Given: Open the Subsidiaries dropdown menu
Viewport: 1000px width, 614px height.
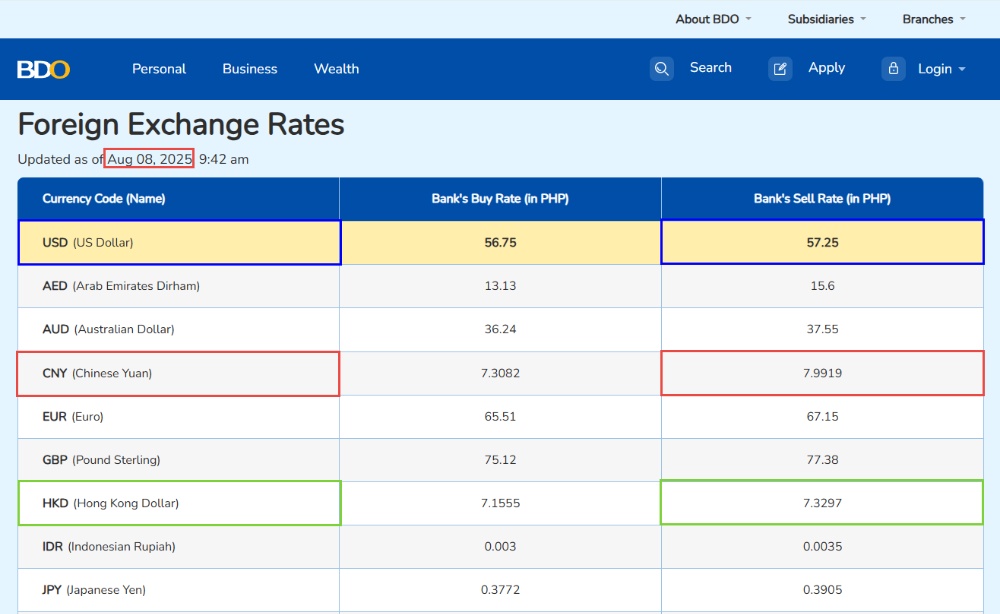Looking at the screenshot, I should [827, 19].
